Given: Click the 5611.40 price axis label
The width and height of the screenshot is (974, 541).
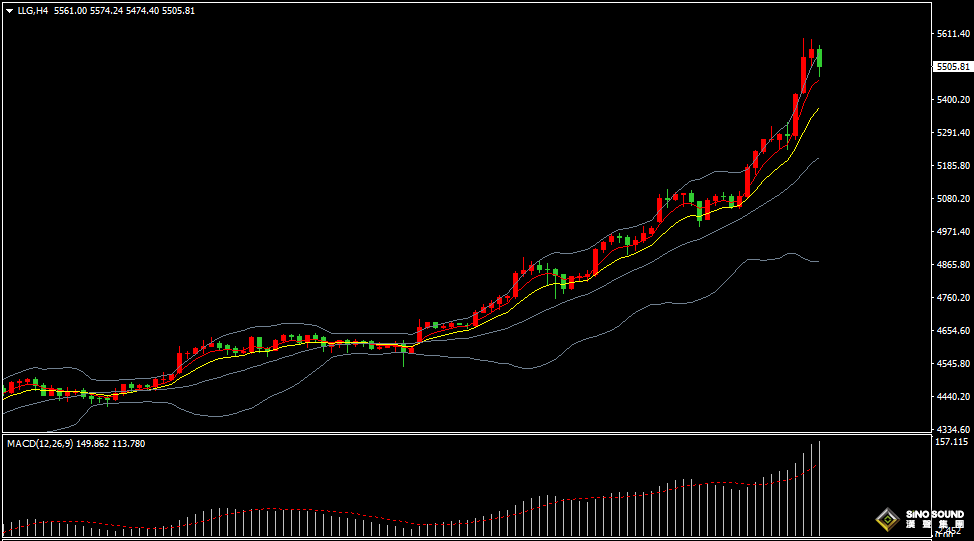Looking at the screenshot, I should pyautogui.click(x=952, y=34).
